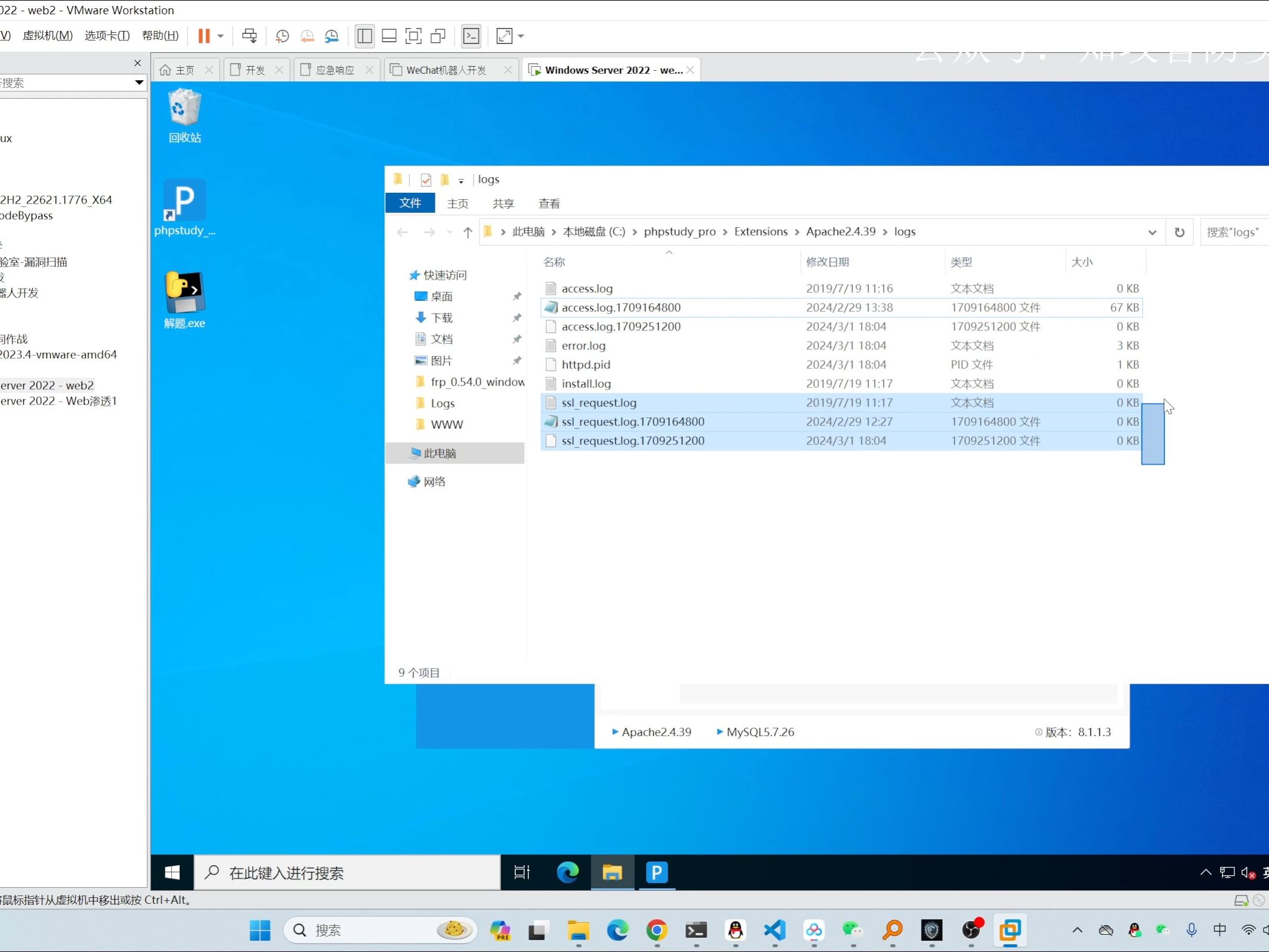The width and height of the screenshot is (1269, 952).
Task: Toggle the thumbnail bar view button
Action: tap(388, 36)
